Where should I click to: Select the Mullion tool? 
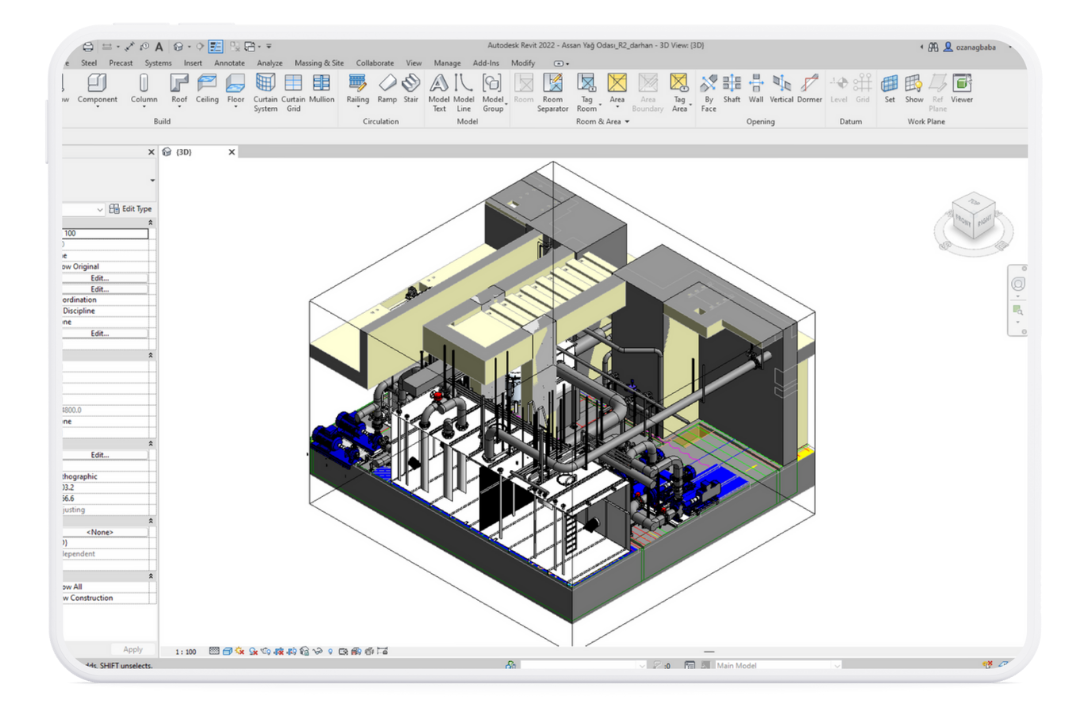[321, 88]
